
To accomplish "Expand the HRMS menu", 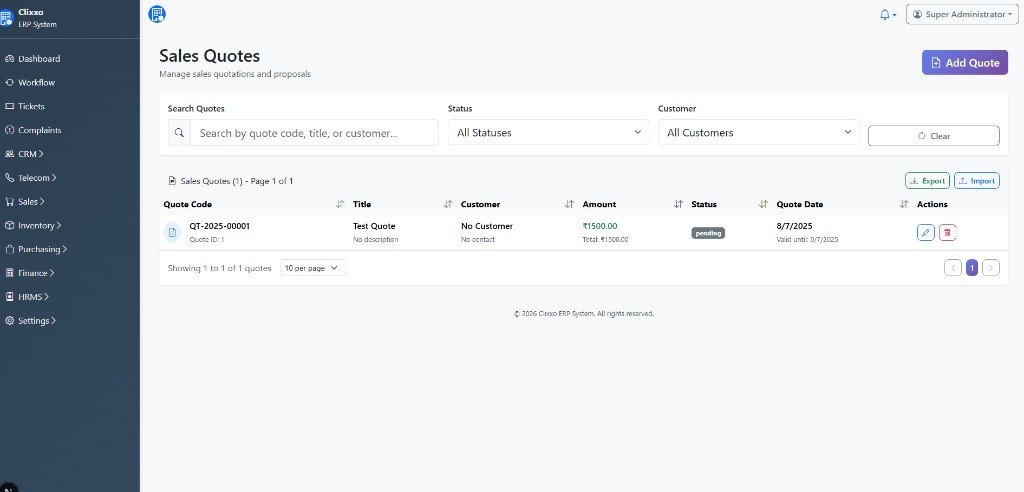I will point(27,297).
